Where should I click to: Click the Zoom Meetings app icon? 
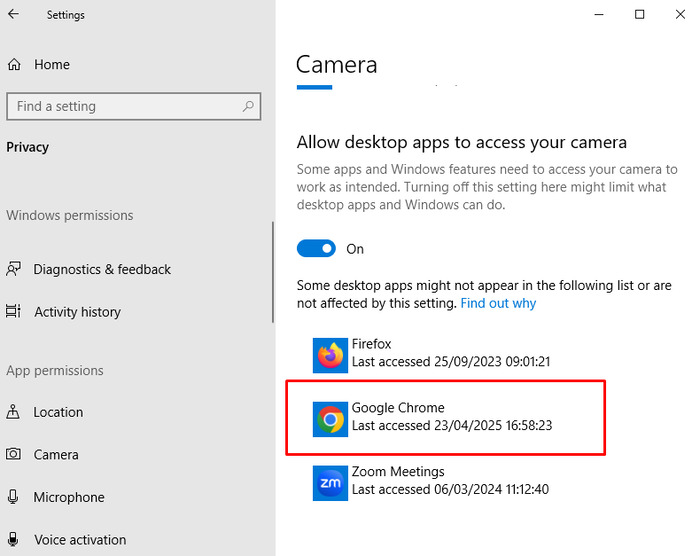coord(330,483)
